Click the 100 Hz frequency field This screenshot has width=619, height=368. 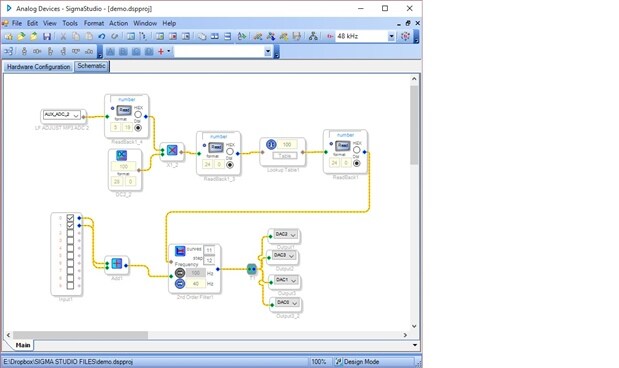coord(196,273)
